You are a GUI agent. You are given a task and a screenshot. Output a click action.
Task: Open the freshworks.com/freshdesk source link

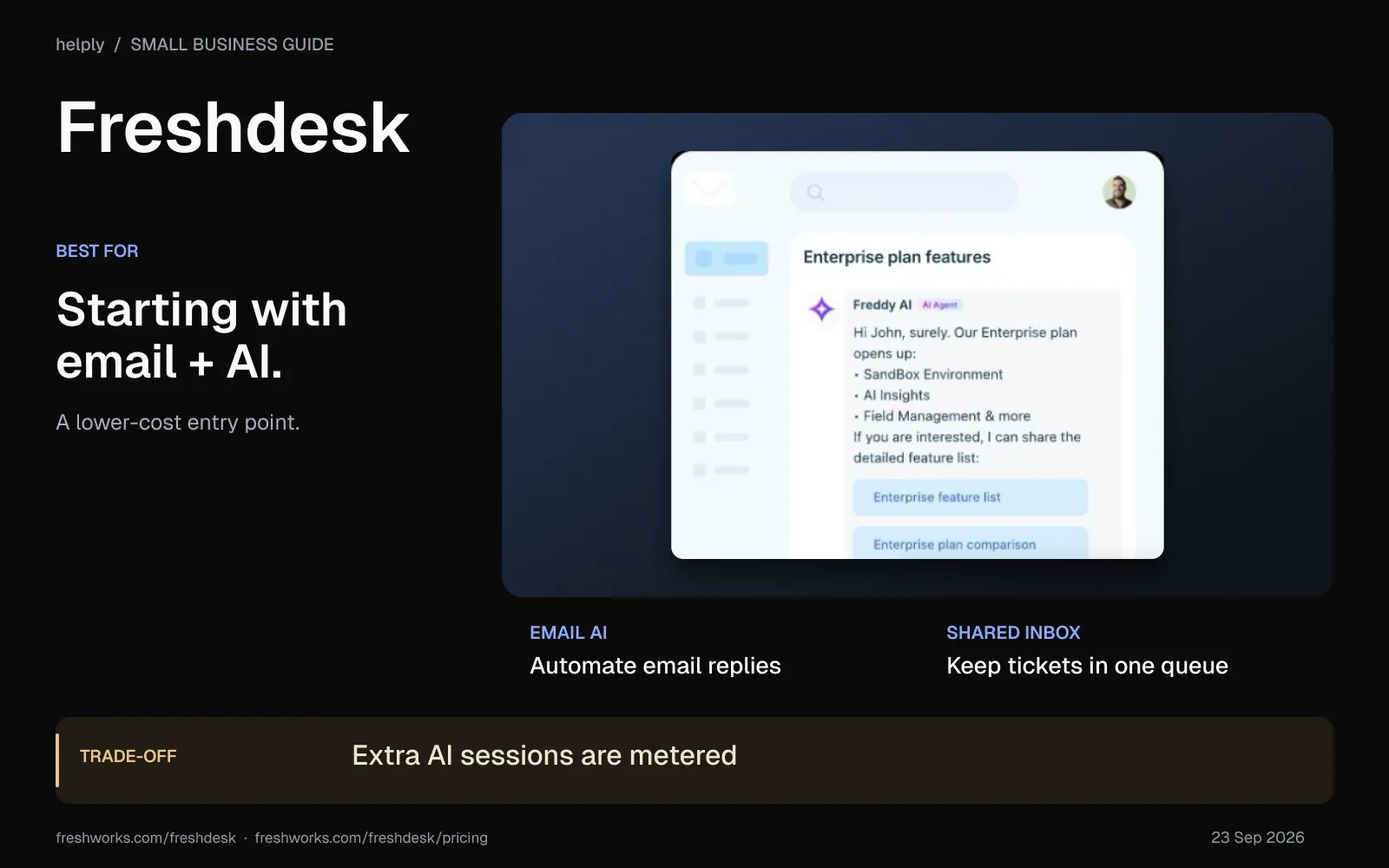pos(146,838)
